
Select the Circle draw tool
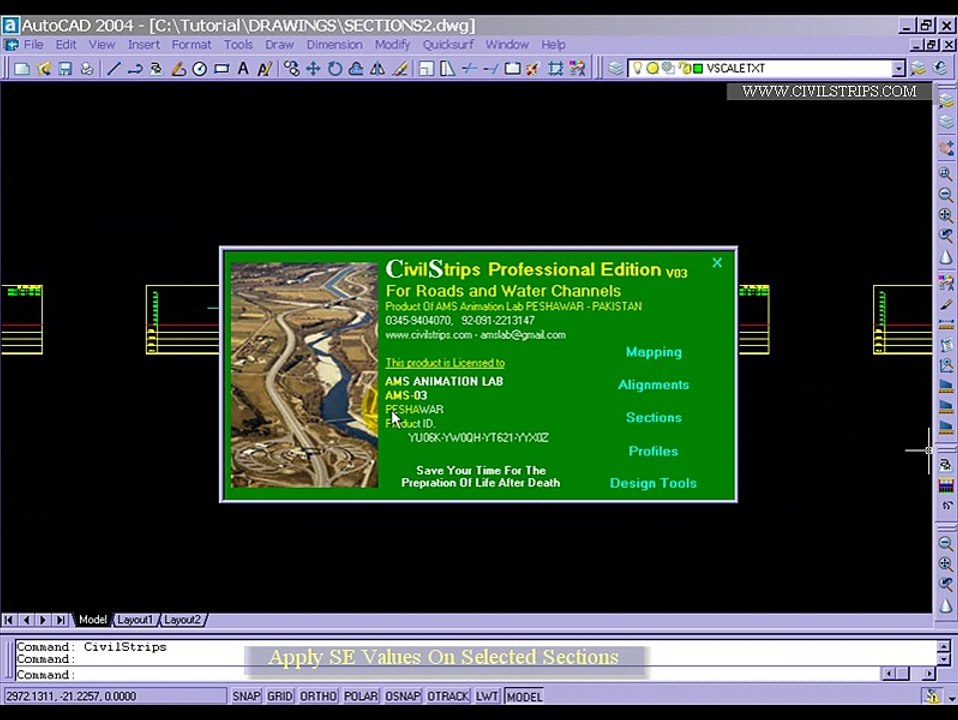point(200,68)
